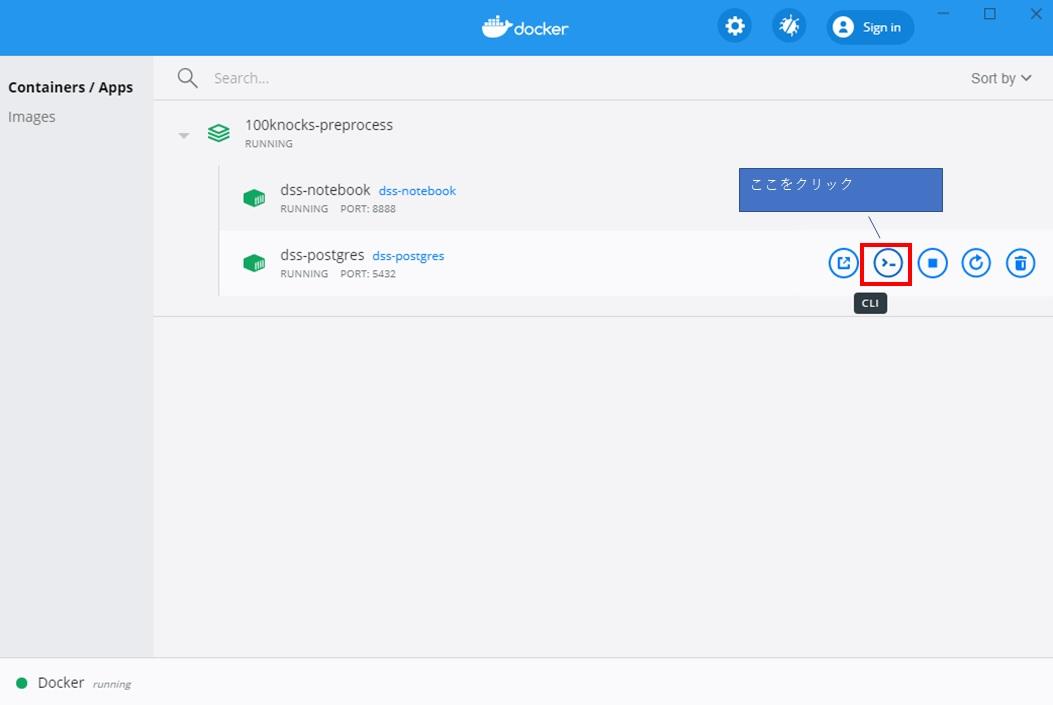Collapse the 100knocks-preprocess app group
Image resolution: width=1053 pixels, height=705 pixels.
183,135
